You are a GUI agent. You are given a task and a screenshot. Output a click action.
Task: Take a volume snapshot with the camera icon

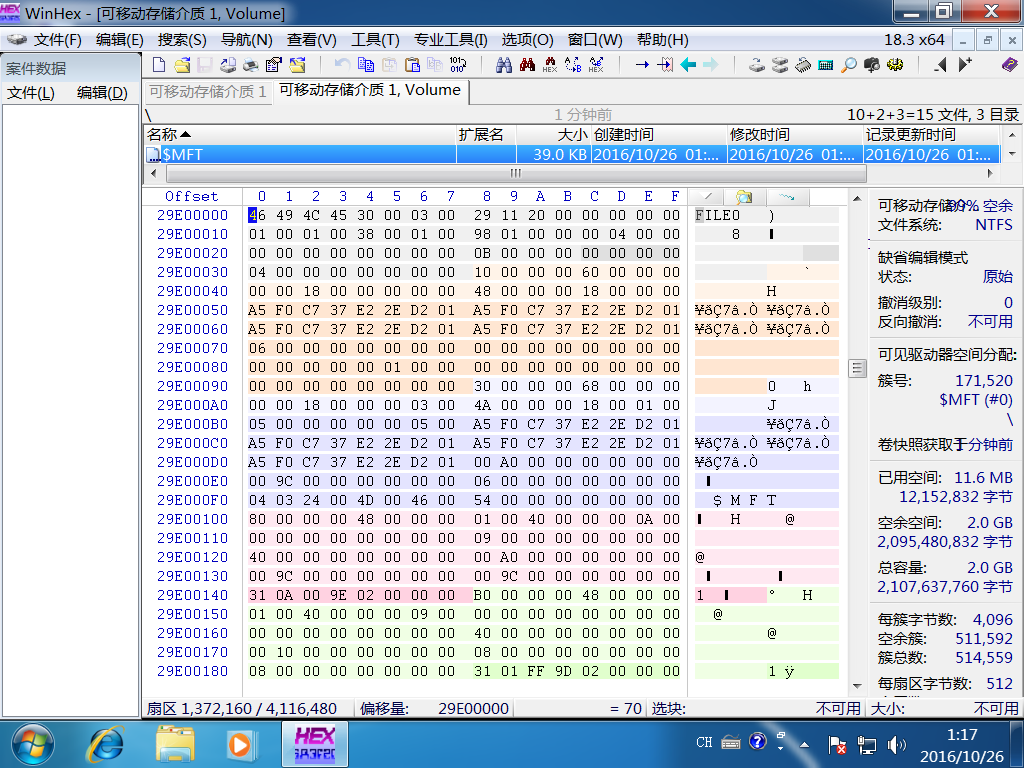tap(872, 64)
